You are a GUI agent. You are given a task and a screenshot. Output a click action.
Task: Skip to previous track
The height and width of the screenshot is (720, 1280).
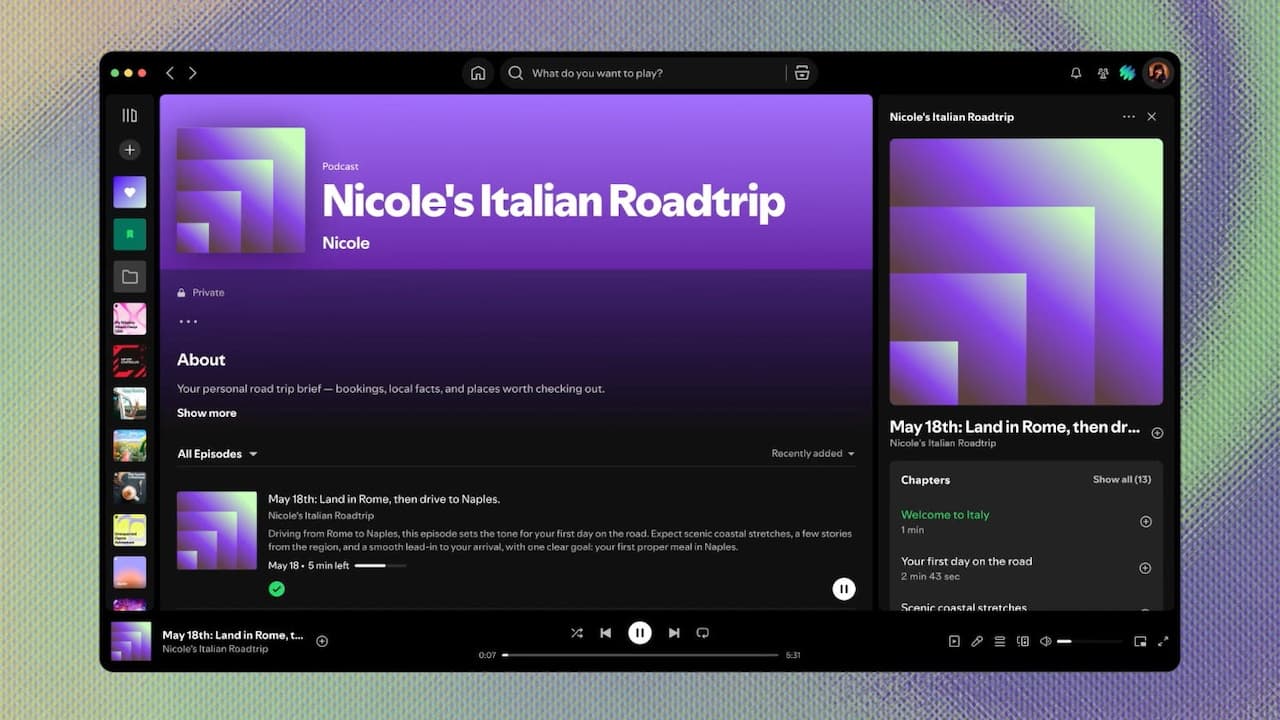(606, 633)
